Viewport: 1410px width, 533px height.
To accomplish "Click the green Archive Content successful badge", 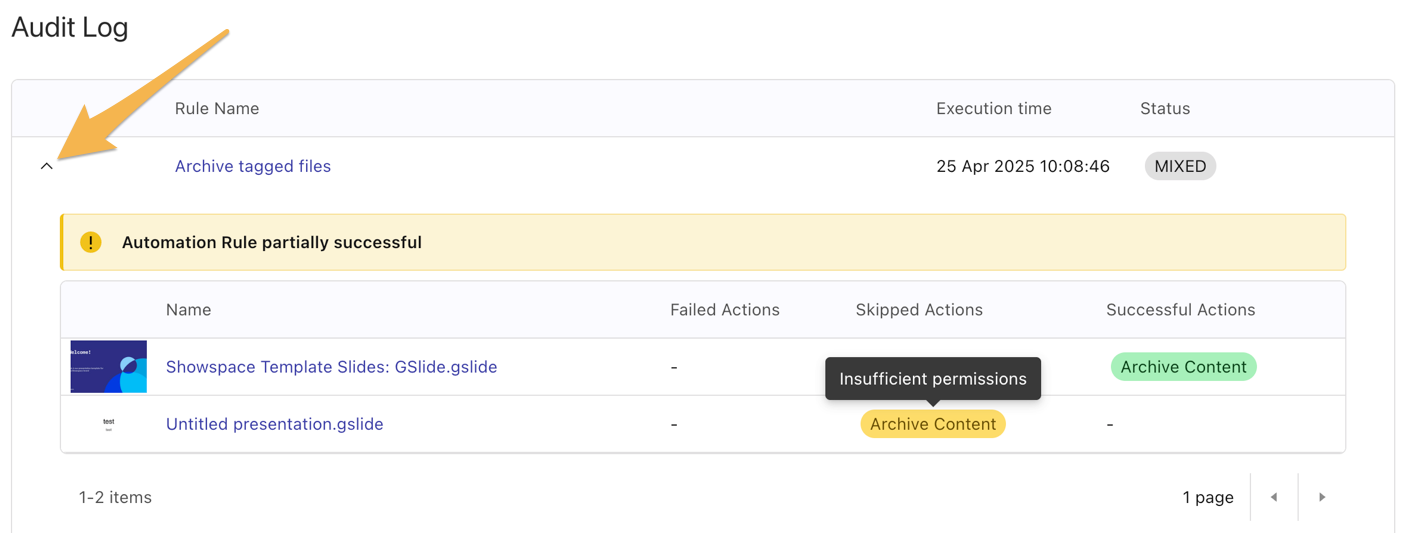I will pos(1183,367).
